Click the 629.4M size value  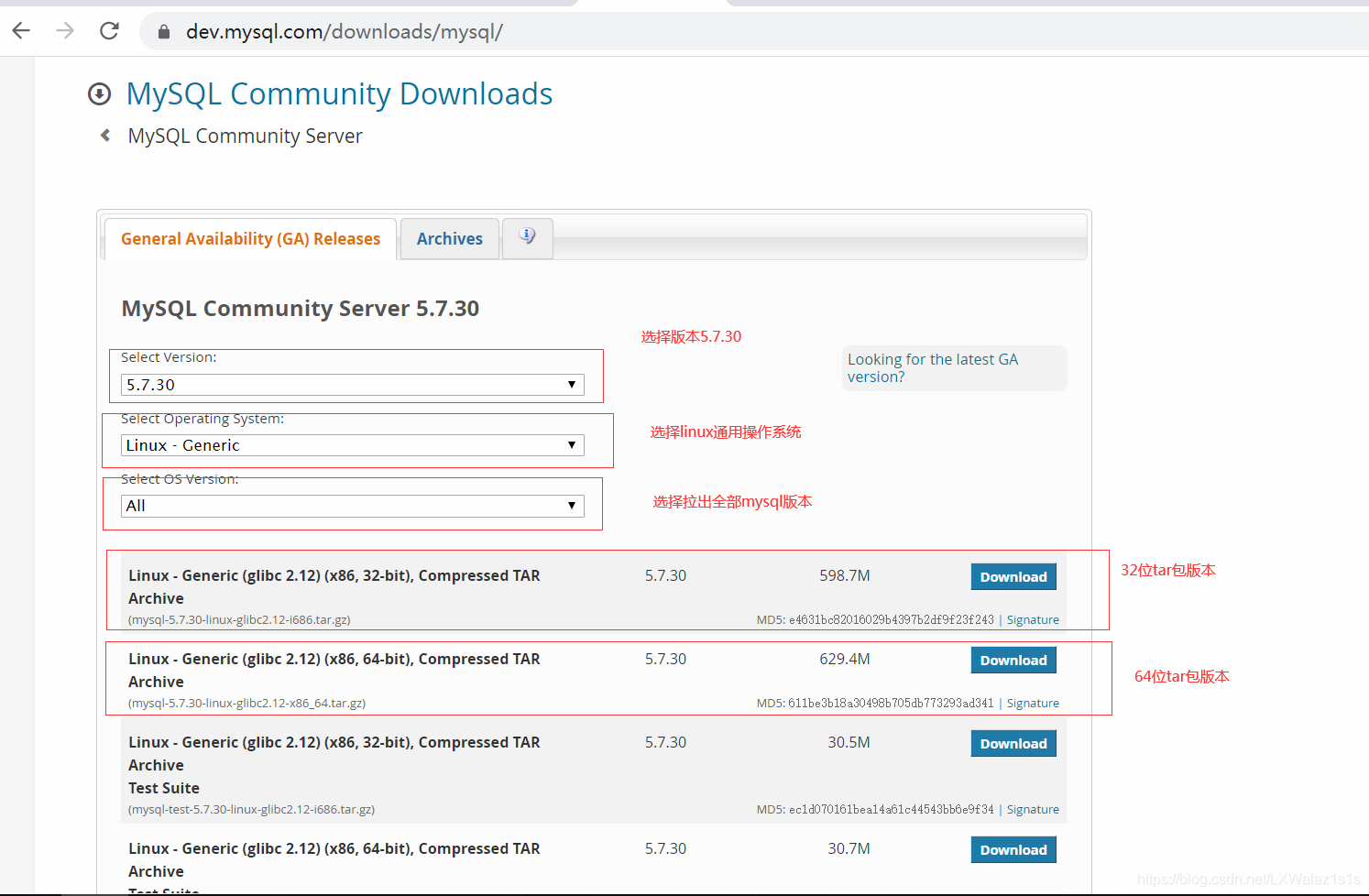(845, 660)
